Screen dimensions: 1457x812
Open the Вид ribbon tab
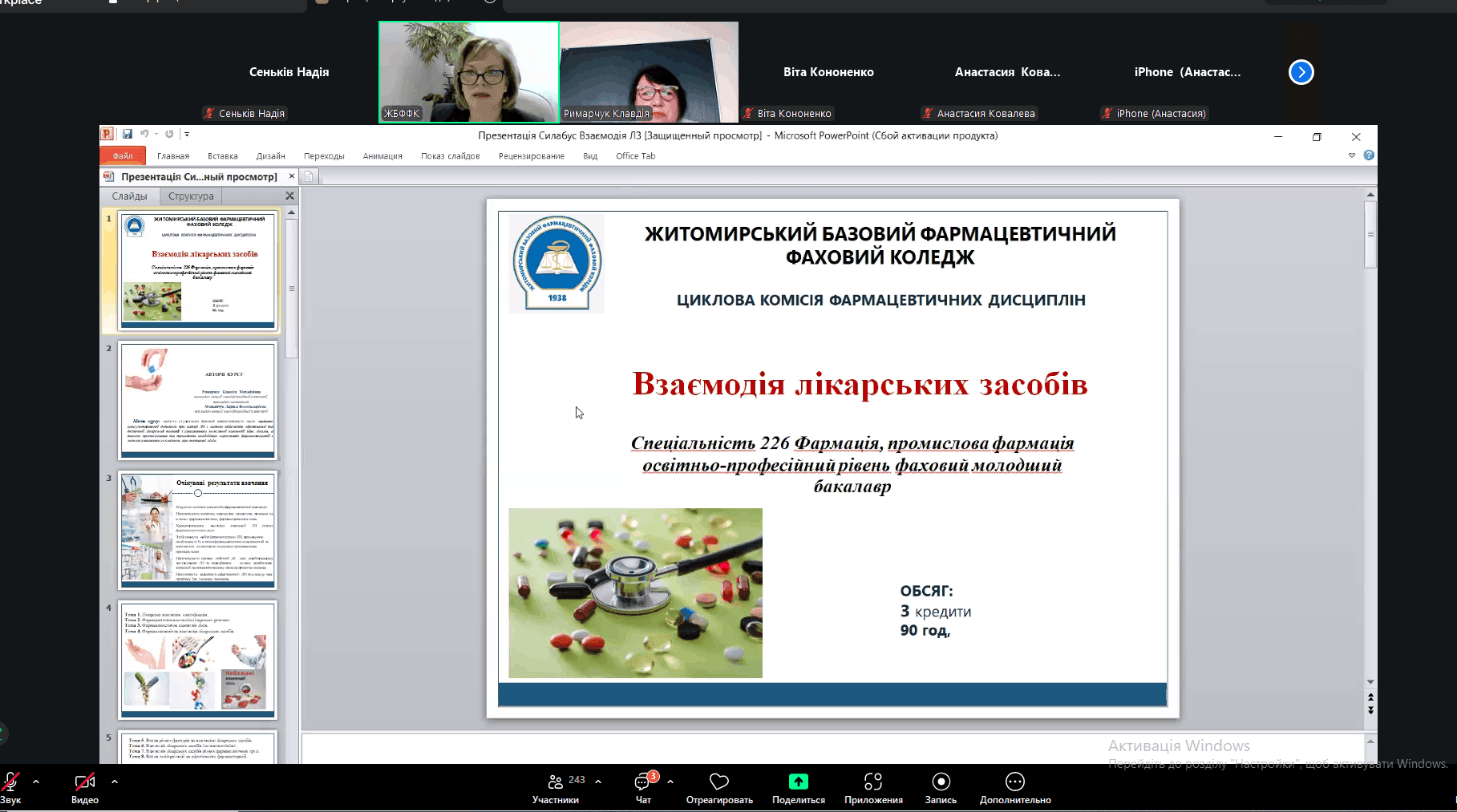pos(590,156)
